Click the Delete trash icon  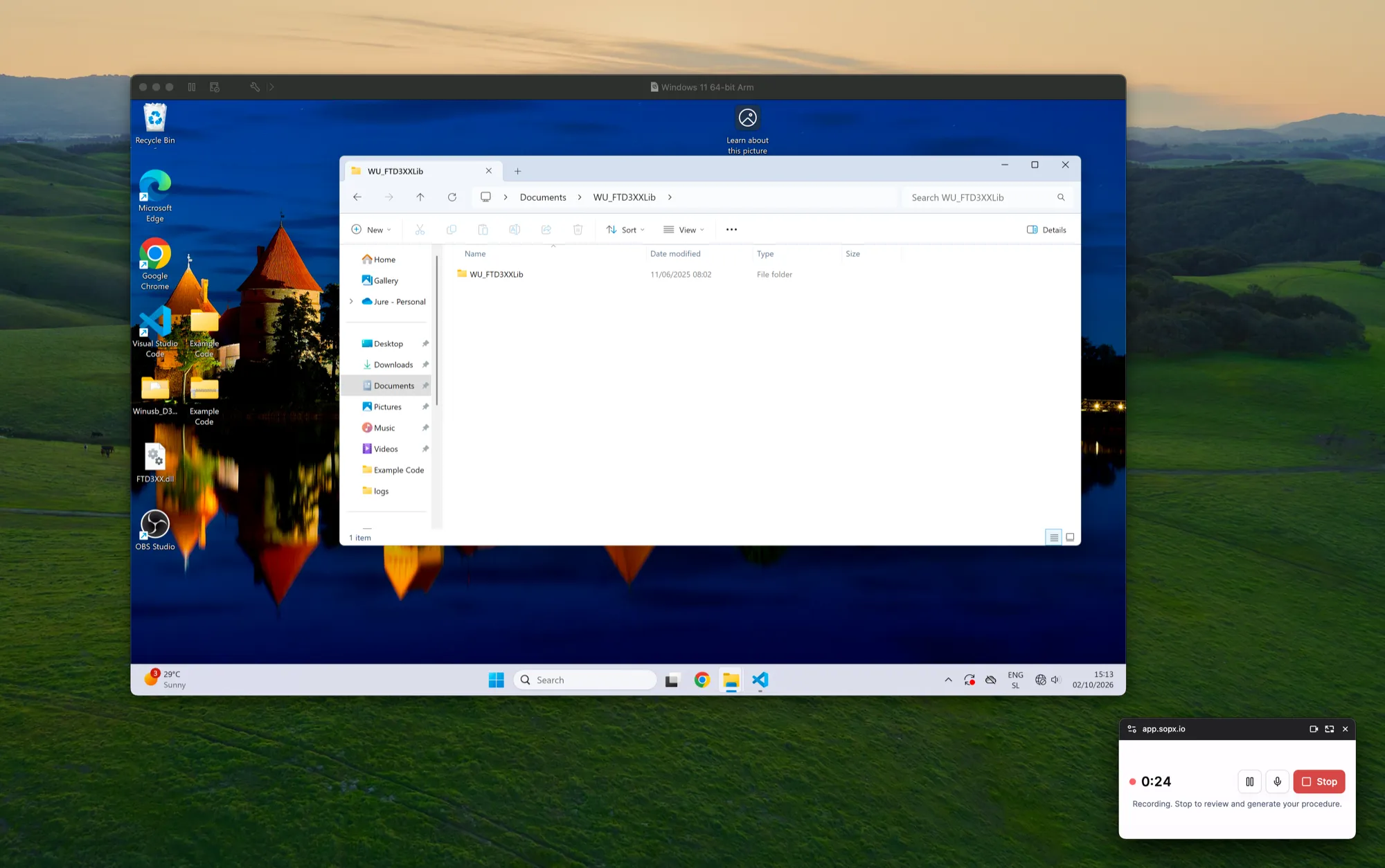[578, 230]
